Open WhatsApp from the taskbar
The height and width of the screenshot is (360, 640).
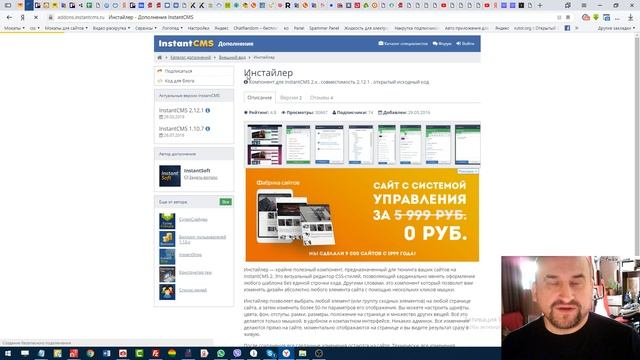221,353
